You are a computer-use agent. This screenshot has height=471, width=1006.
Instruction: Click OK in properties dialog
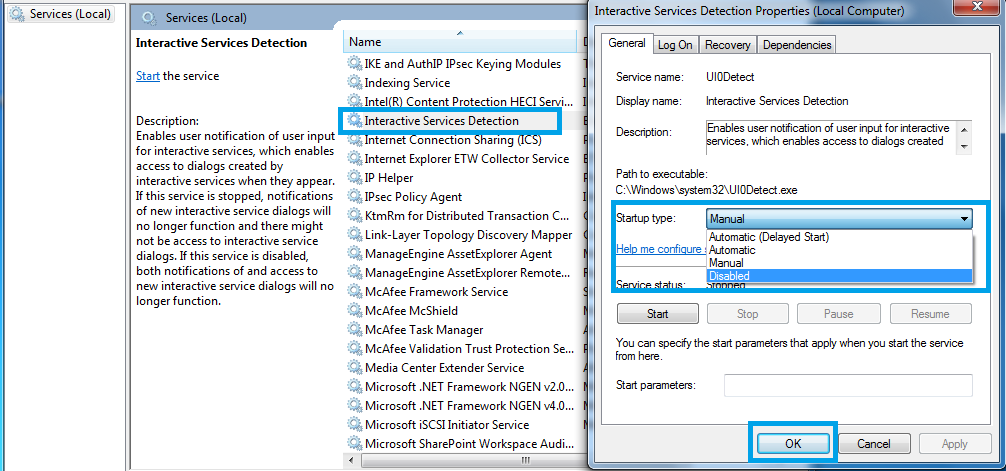click(x=793, y=443)
